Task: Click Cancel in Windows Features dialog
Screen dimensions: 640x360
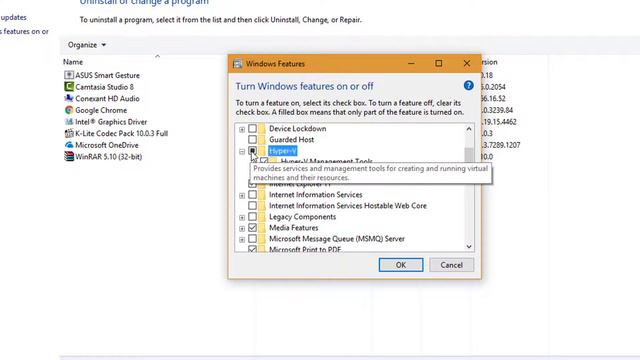Action: [451, 265]
